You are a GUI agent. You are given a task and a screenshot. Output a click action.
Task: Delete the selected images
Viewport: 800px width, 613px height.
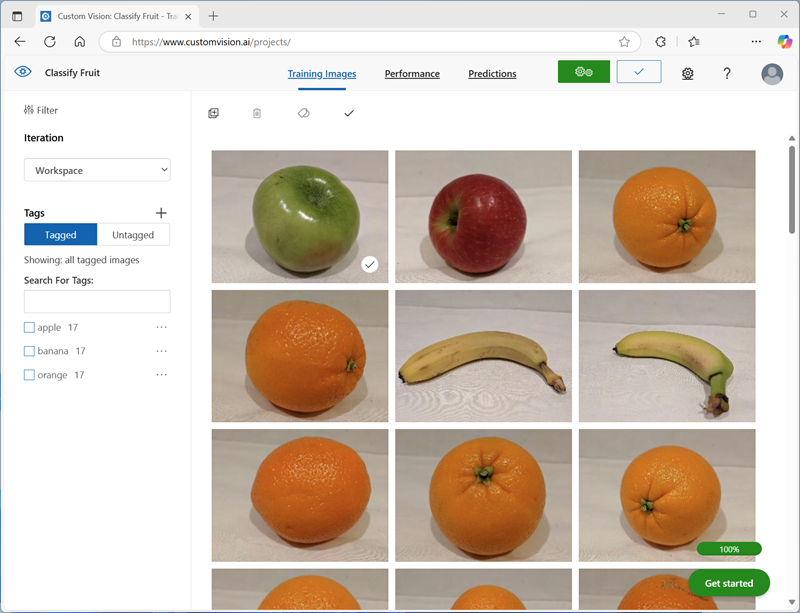click(257, 113)
